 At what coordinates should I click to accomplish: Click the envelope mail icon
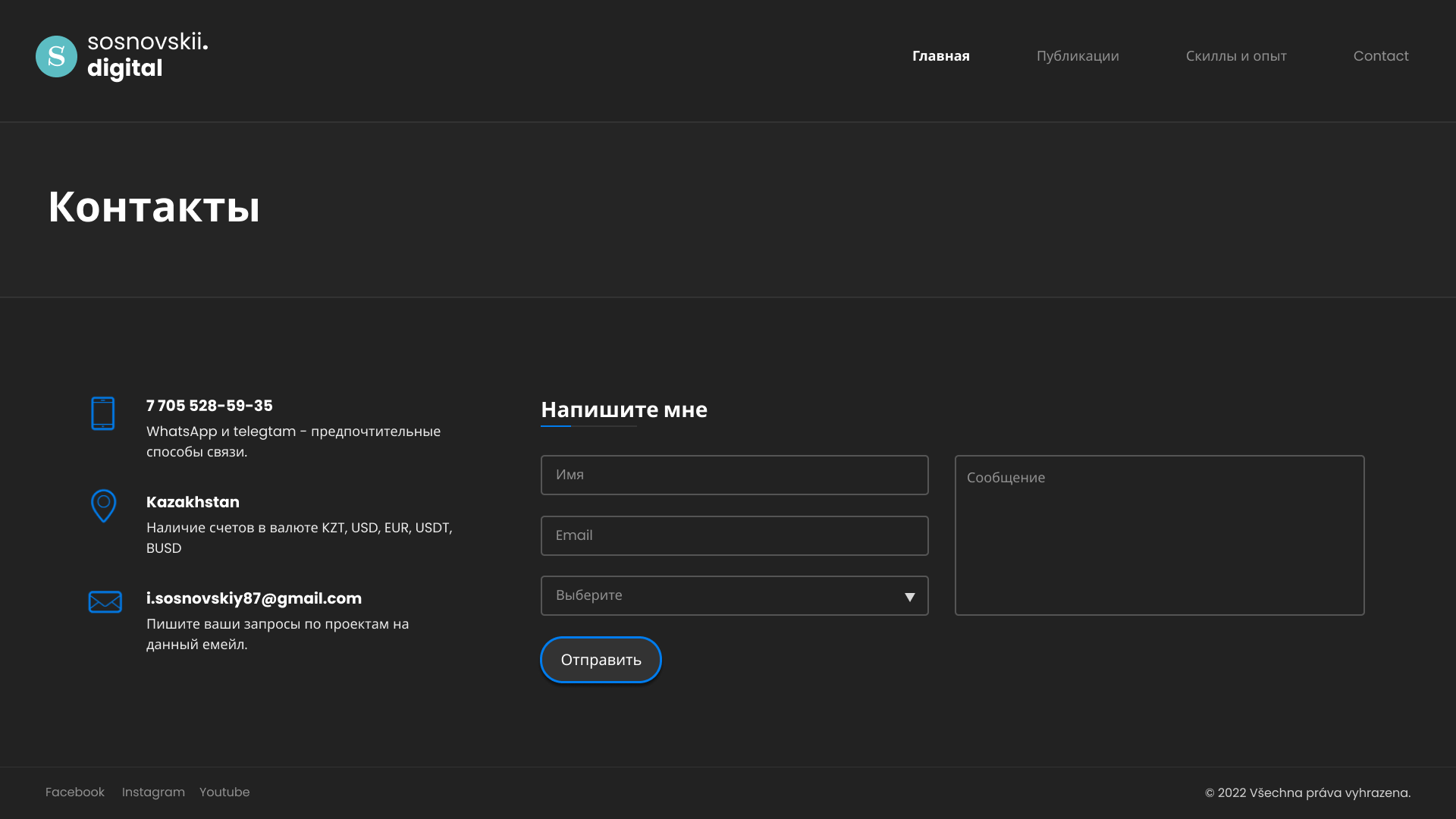tap(105, 601)
